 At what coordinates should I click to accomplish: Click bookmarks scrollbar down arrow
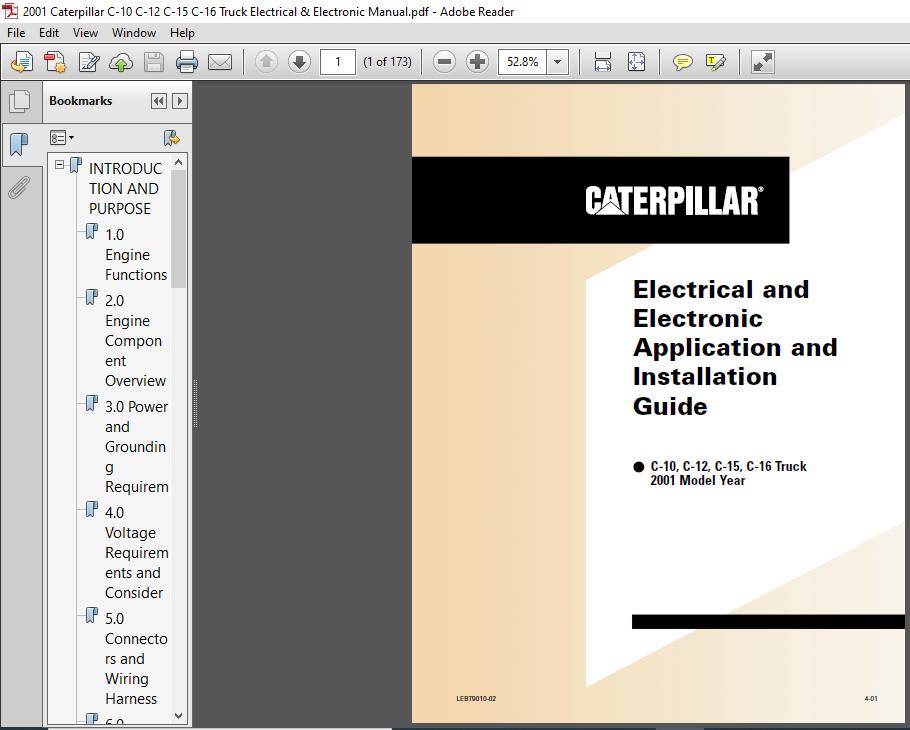click(178, 716)
